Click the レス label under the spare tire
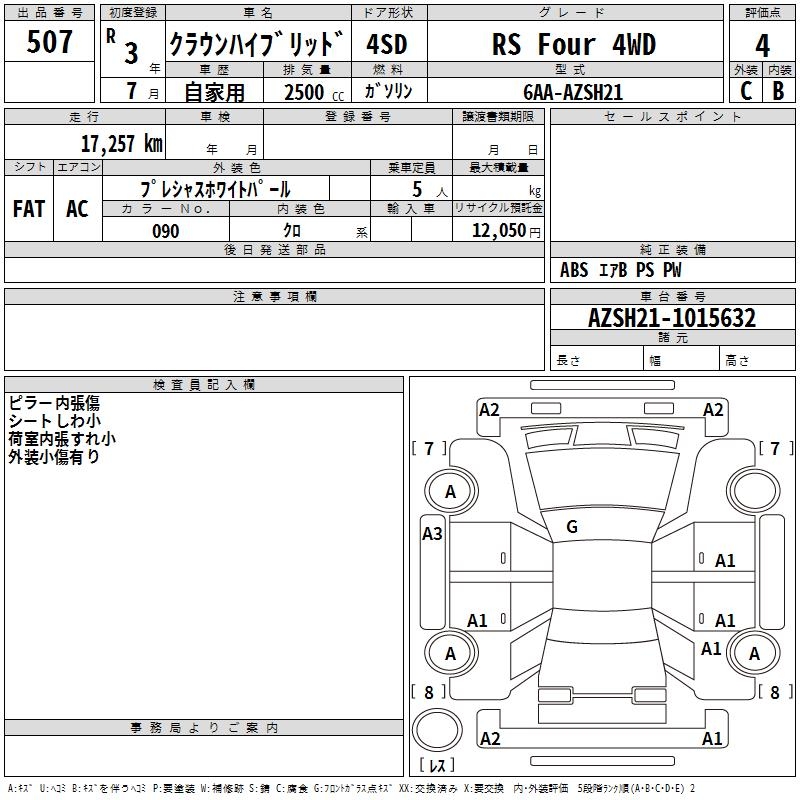Viewport: 800px width, 800px height. (x=436, y=766)
